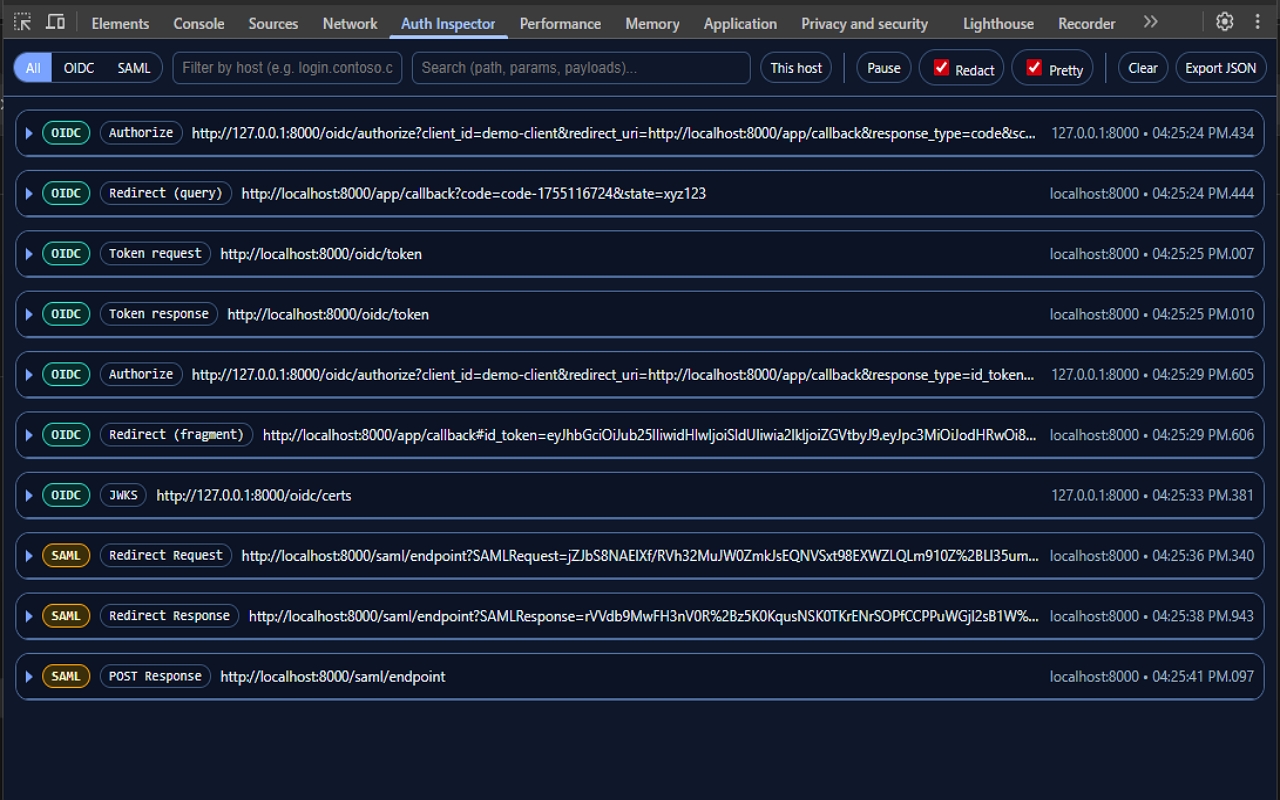Screen dimensions: 1280x800
Task: Open the three-dot customize DevTools menu
Action: [x=1257, y=21]
